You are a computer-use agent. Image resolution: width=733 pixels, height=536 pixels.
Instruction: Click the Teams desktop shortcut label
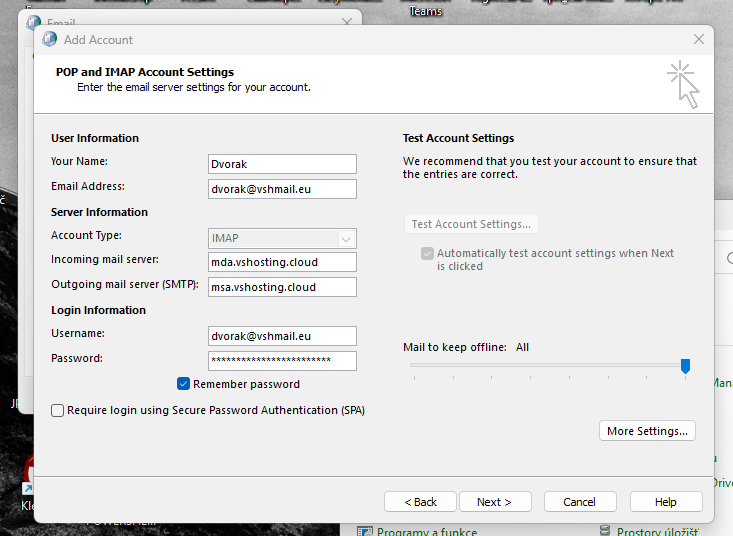click(x=425, y=11)
